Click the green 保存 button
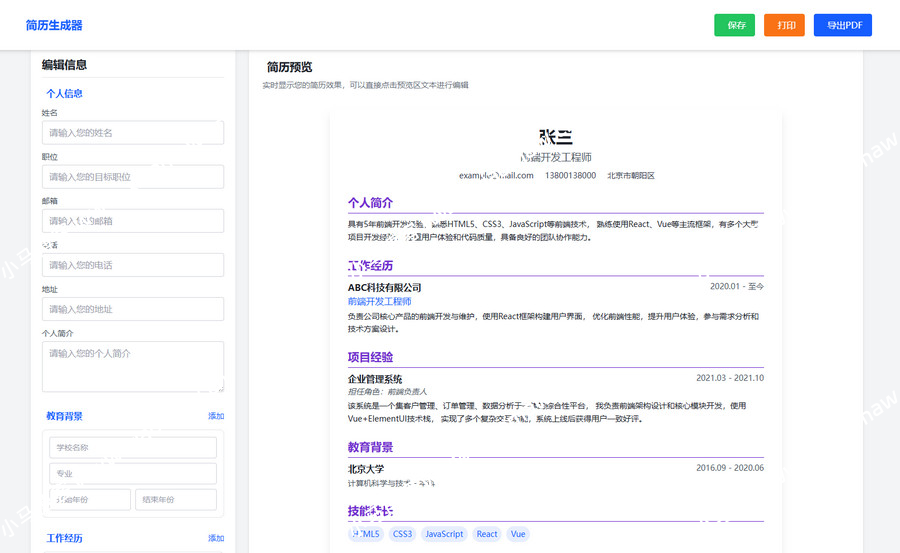 (734, 25)
